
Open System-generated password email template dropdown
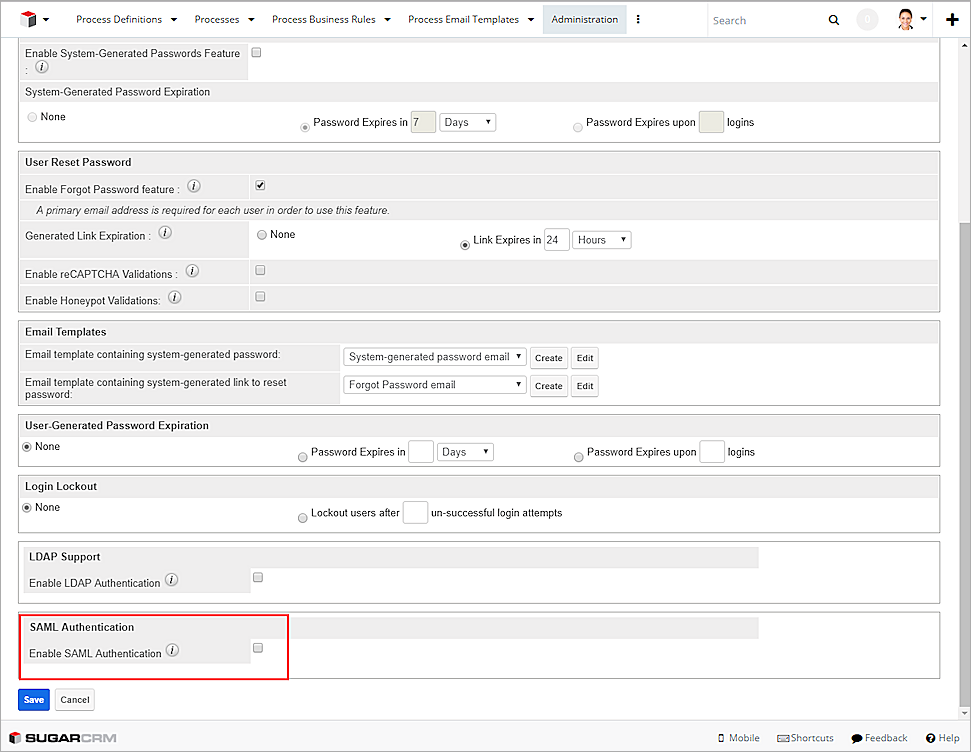click(x=435, y=357)
